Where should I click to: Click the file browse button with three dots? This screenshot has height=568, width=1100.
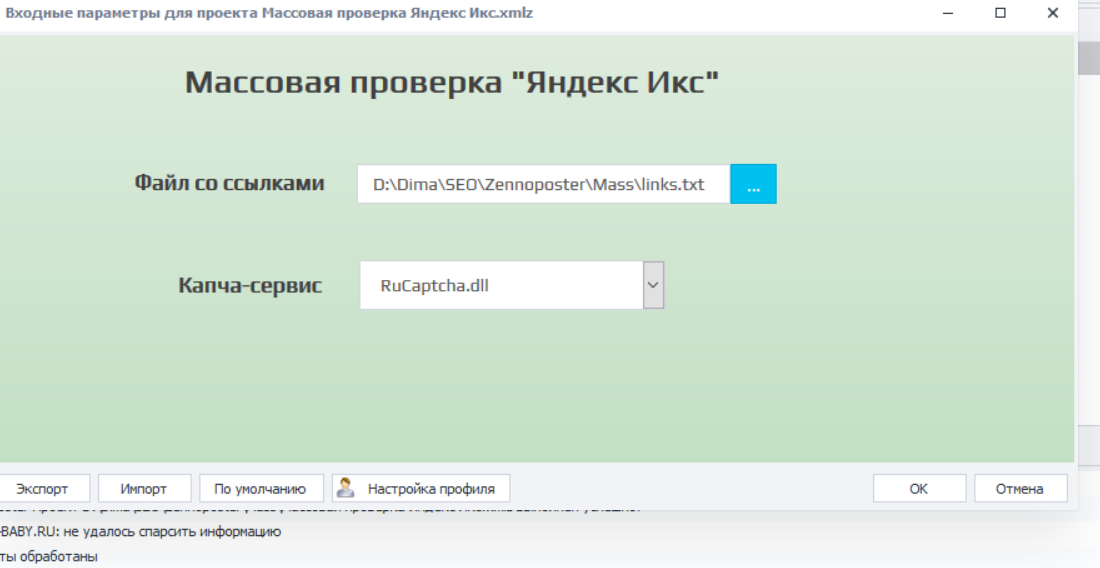[753, 184]
